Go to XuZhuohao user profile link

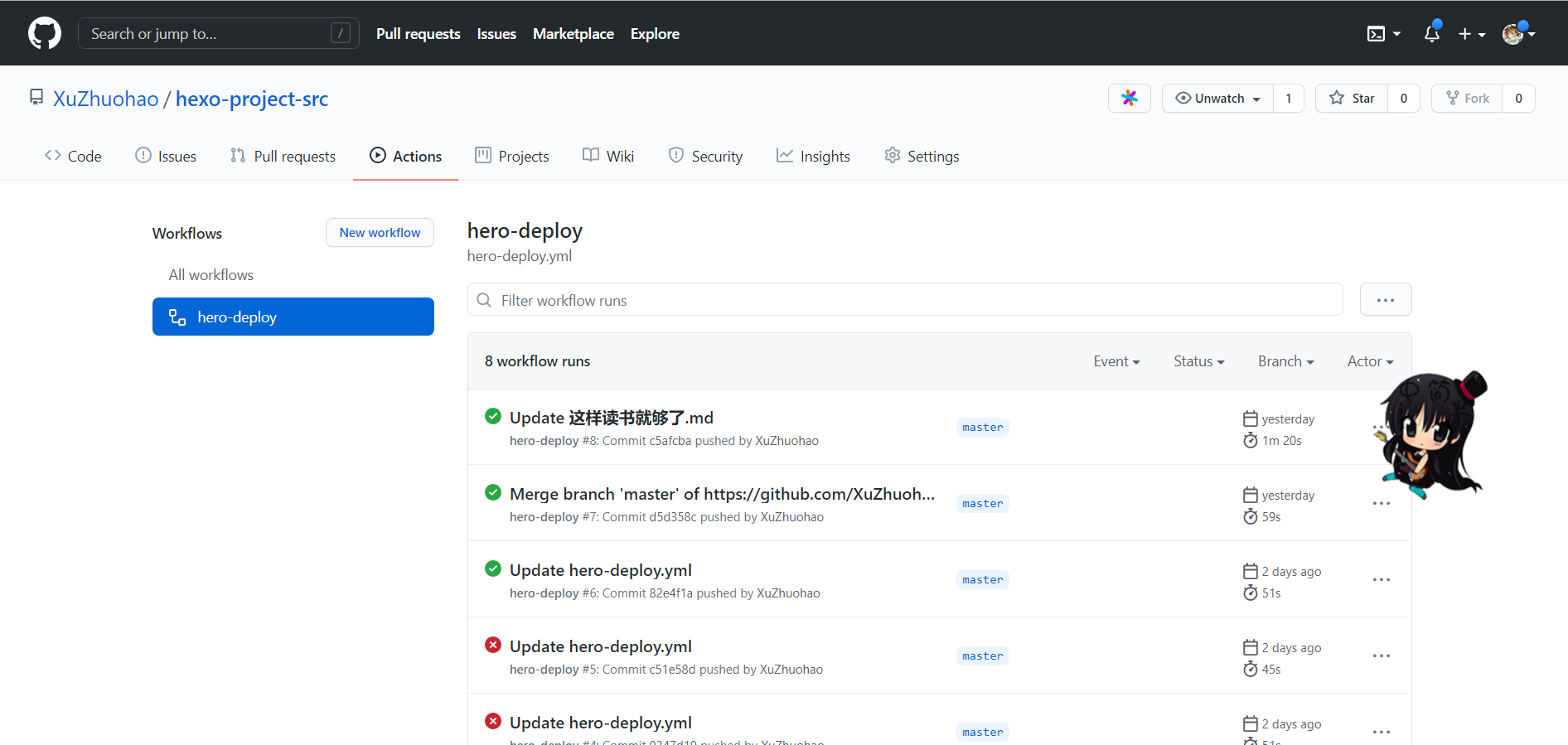106,99
